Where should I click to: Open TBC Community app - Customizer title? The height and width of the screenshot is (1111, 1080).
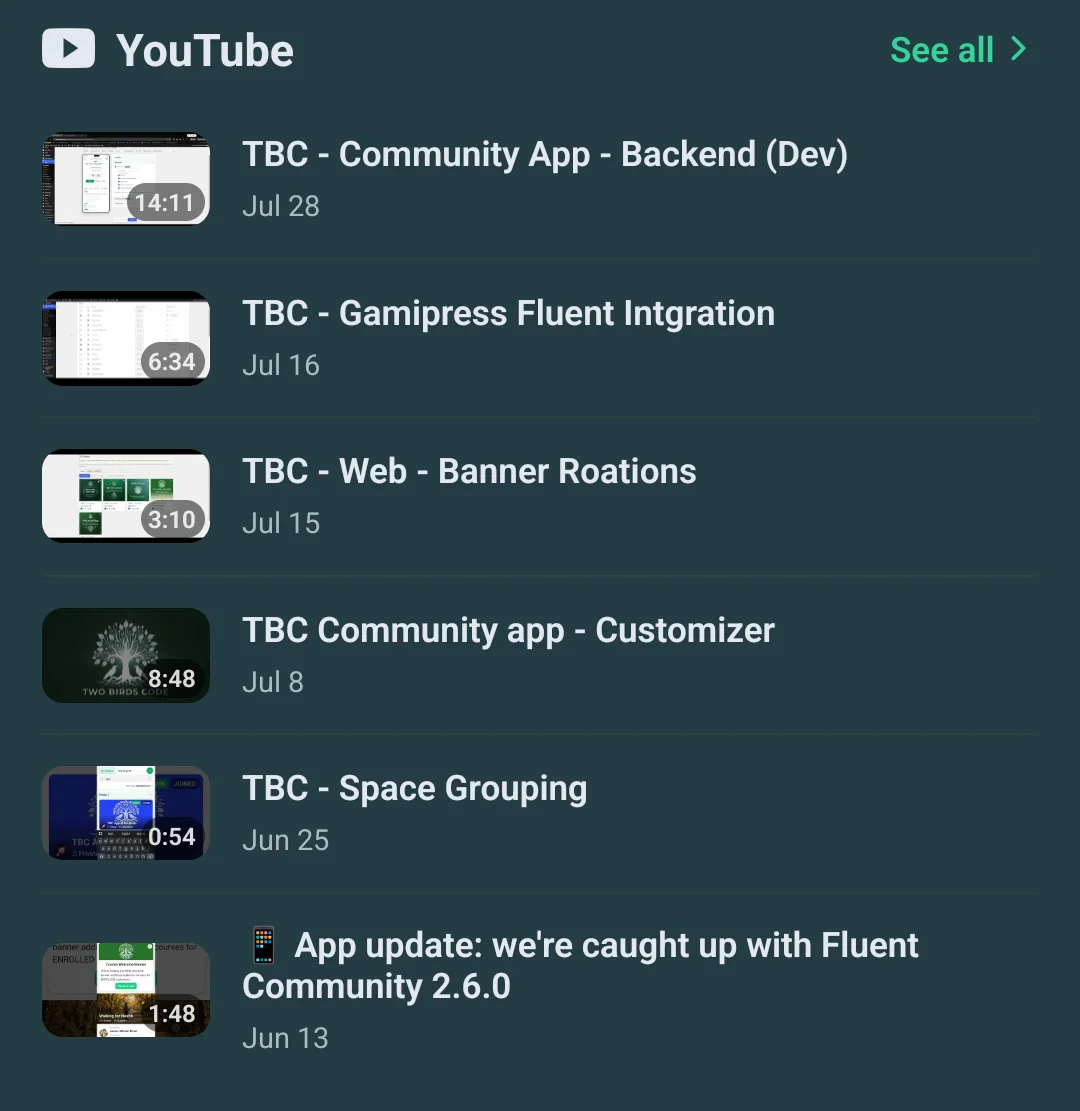coord(509,631)
